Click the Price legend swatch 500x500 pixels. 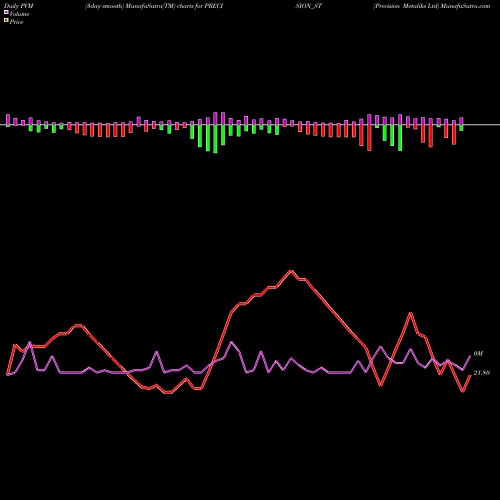pyautogui.click(x=6, y=21)
